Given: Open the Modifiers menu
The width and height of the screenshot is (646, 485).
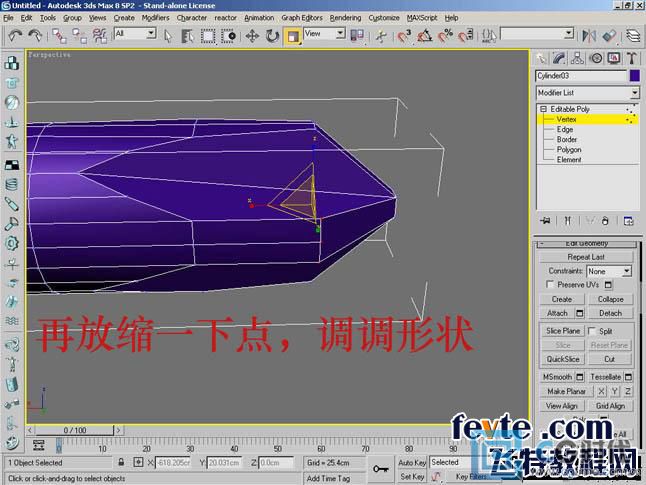Looking at the screenshot, I should [155, 18].
